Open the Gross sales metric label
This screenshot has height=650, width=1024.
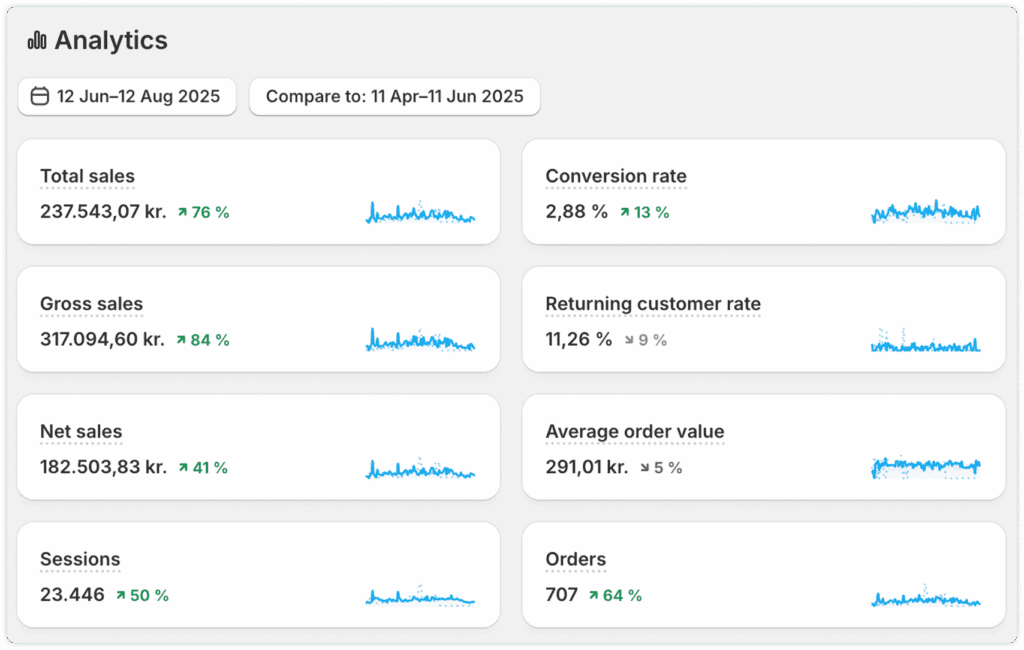91,304
